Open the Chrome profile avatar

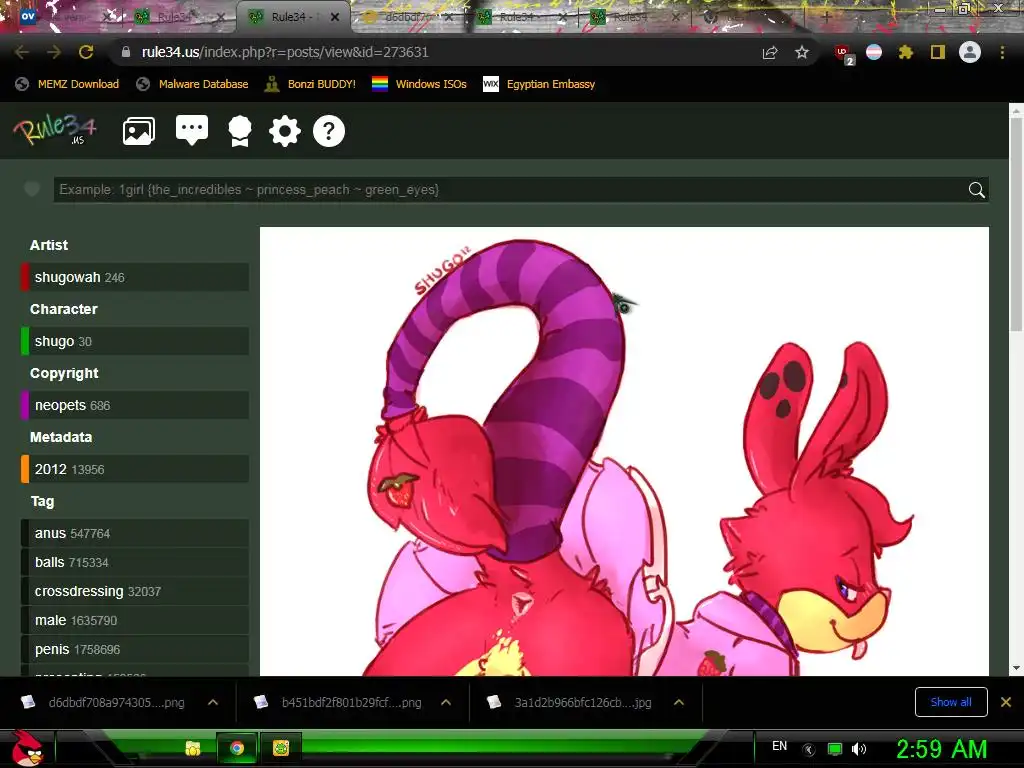pos(970,52)
